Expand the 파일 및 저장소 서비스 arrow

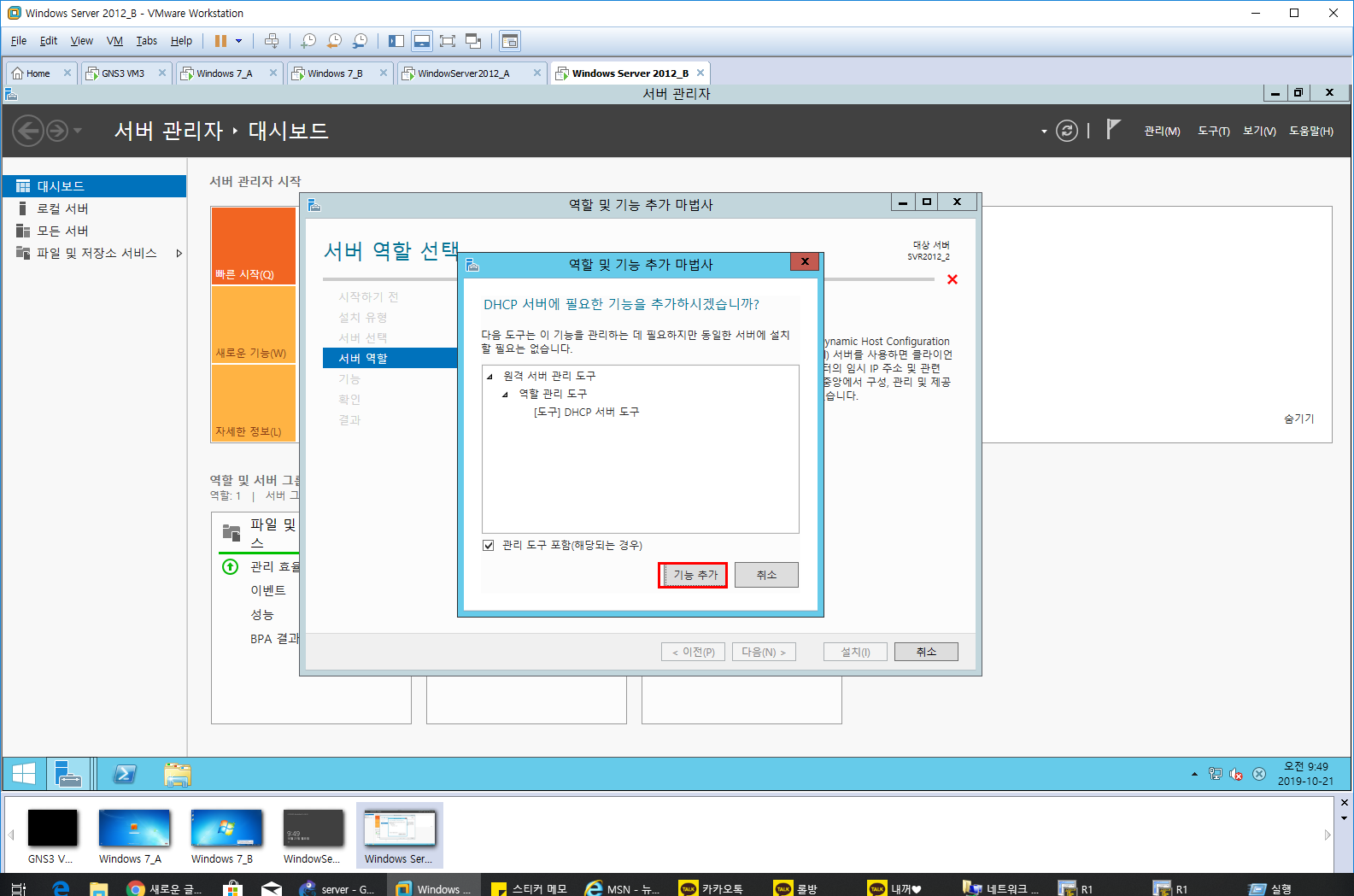coord(179,253)
